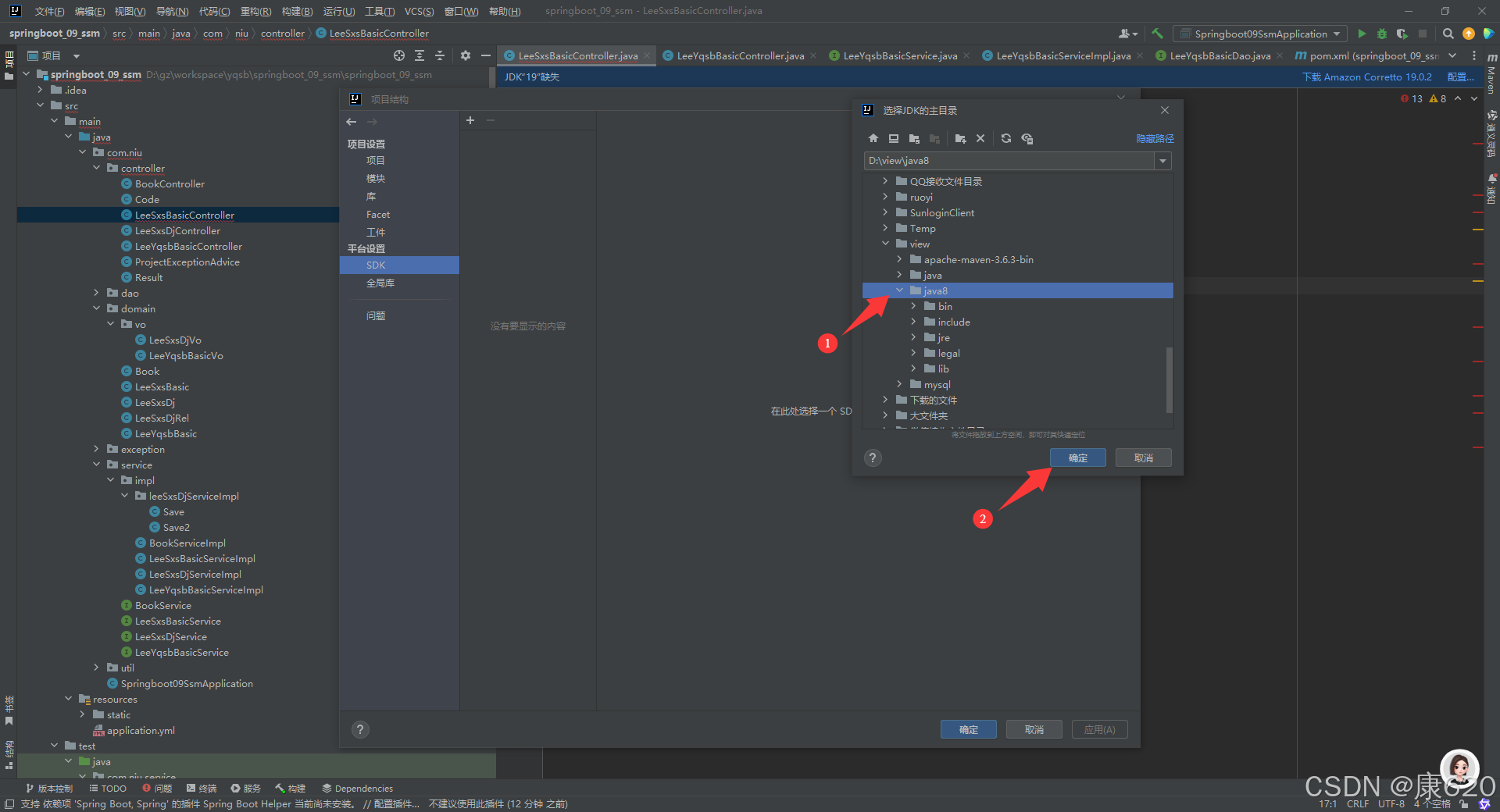The height and width of the screenshot is (812, 1500).
Task: Select SDK under 平台设置
Action: click(376, 265)
